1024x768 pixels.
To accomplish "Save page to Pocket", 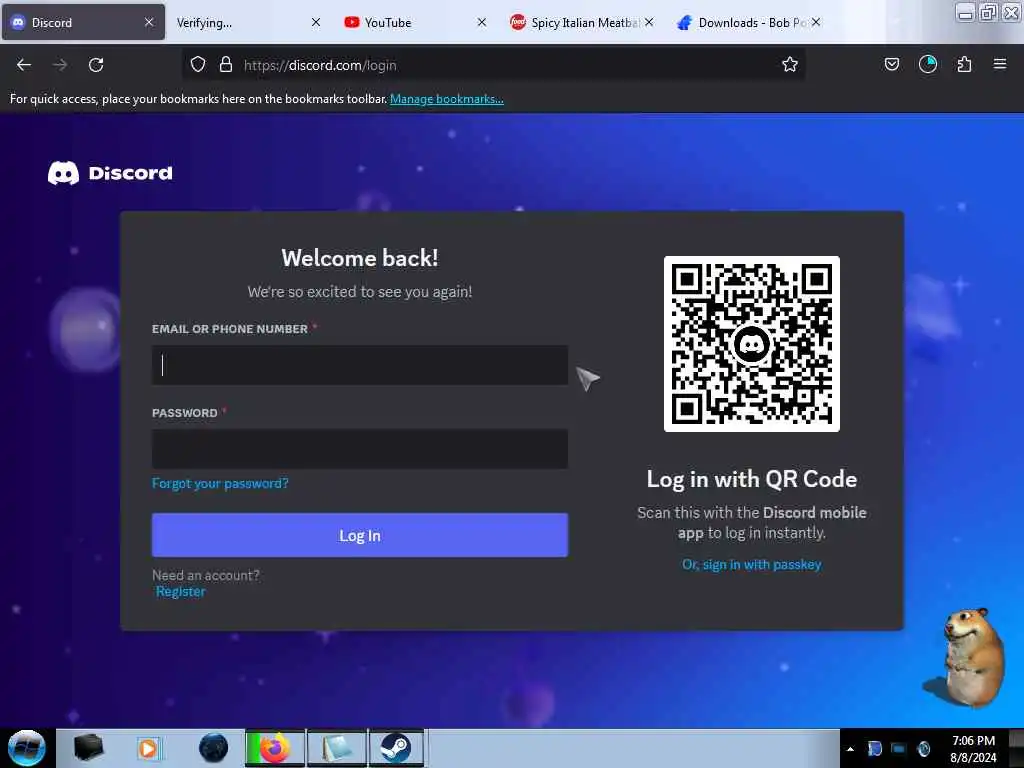I will click(891, 64).
